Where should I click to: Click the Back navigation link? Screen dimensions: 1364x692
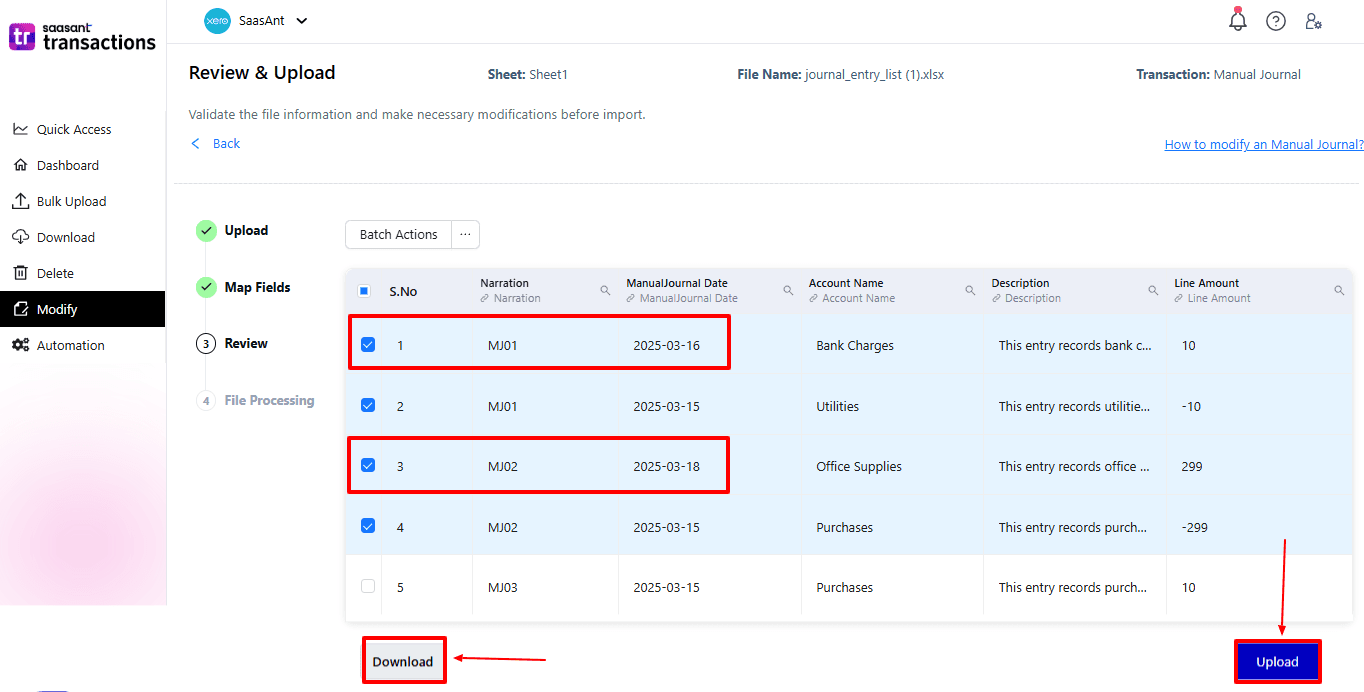tap(226, 144)
